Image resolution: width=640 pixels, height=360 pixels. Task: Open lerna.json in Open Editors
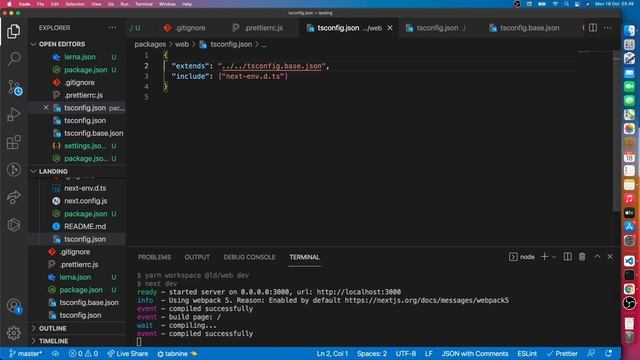coord(80,57)
